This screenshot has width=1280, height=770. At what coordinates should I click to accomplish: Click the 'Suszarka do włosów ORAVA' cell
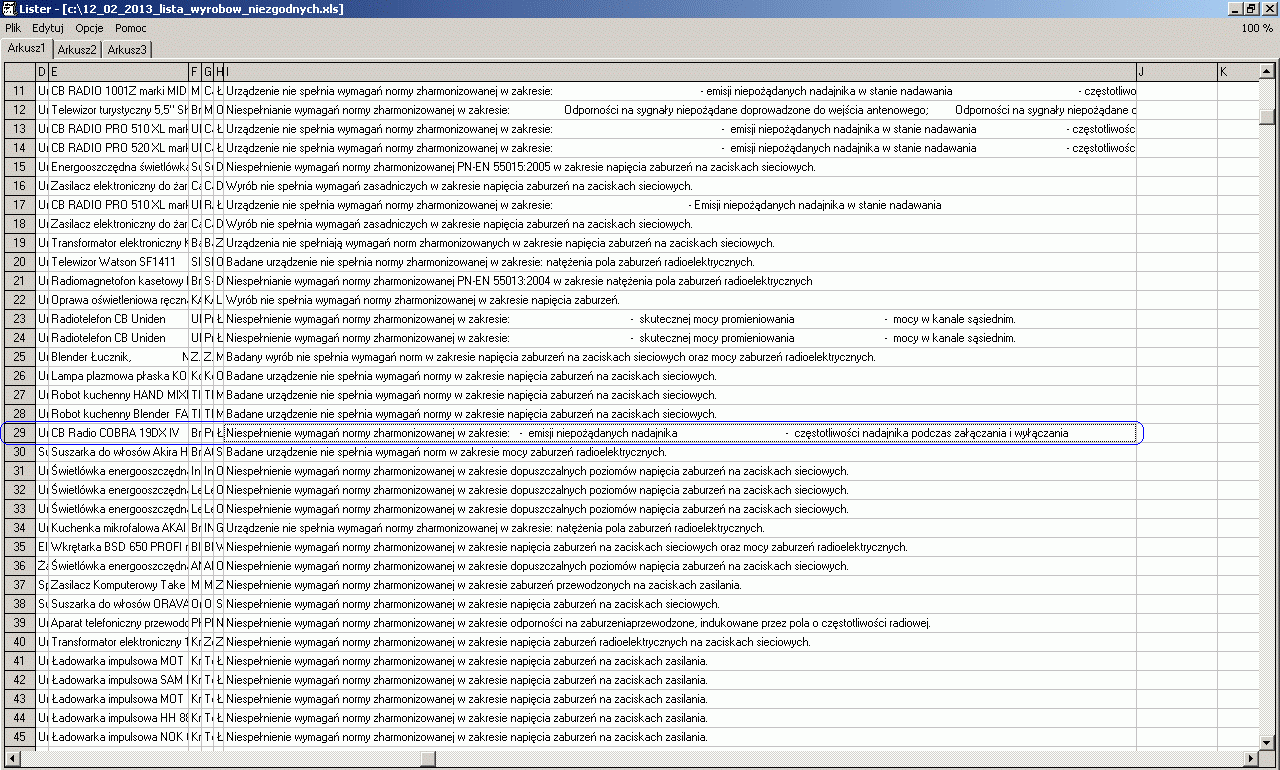(118, 604)
